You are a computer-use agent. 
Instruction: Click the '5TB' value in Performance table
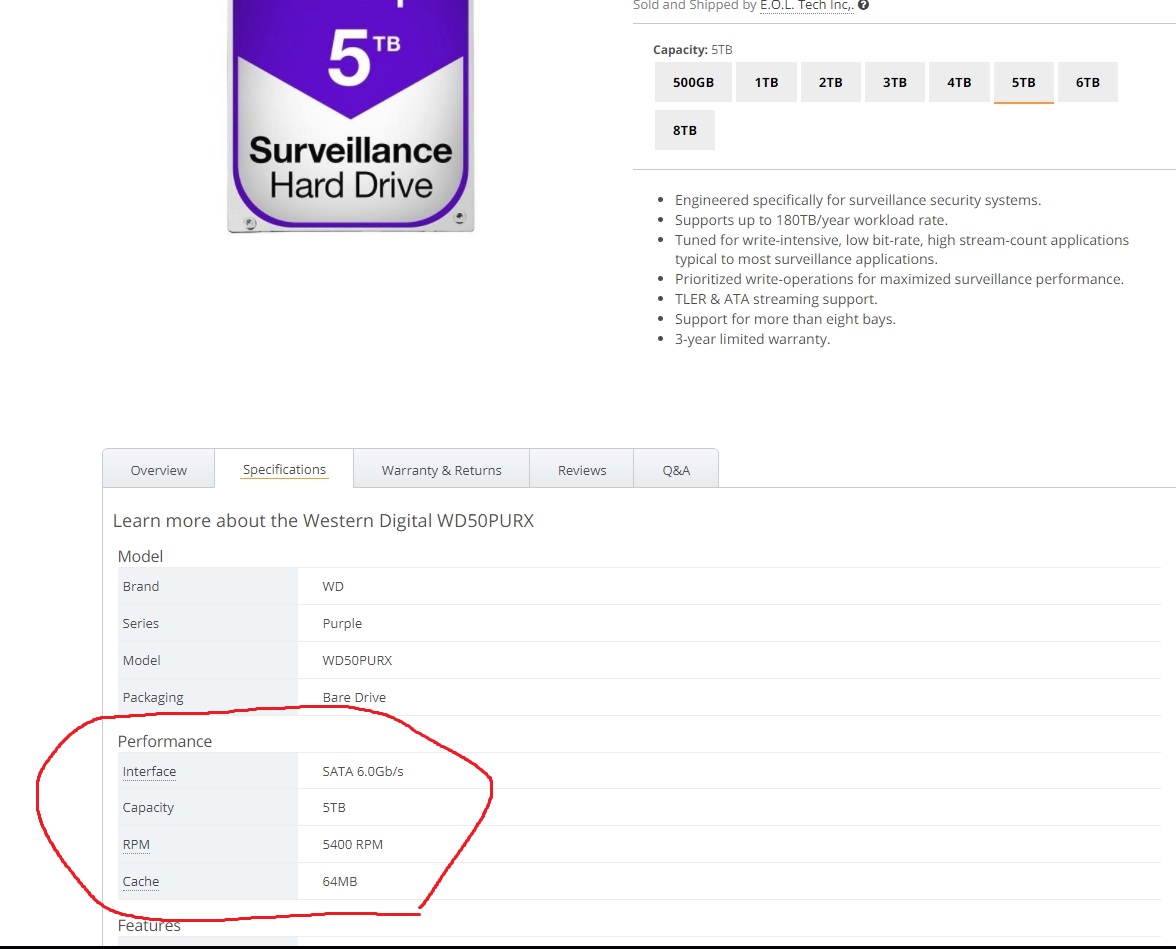pos(334,808)
